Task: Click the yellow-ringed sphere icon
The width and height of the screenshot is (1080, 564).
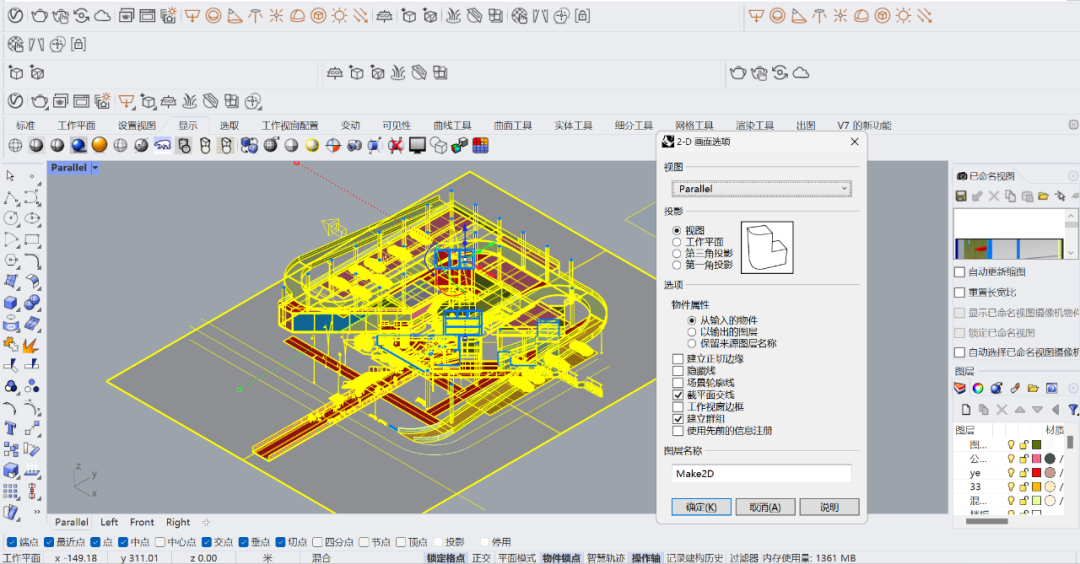Action: (312, 145)
